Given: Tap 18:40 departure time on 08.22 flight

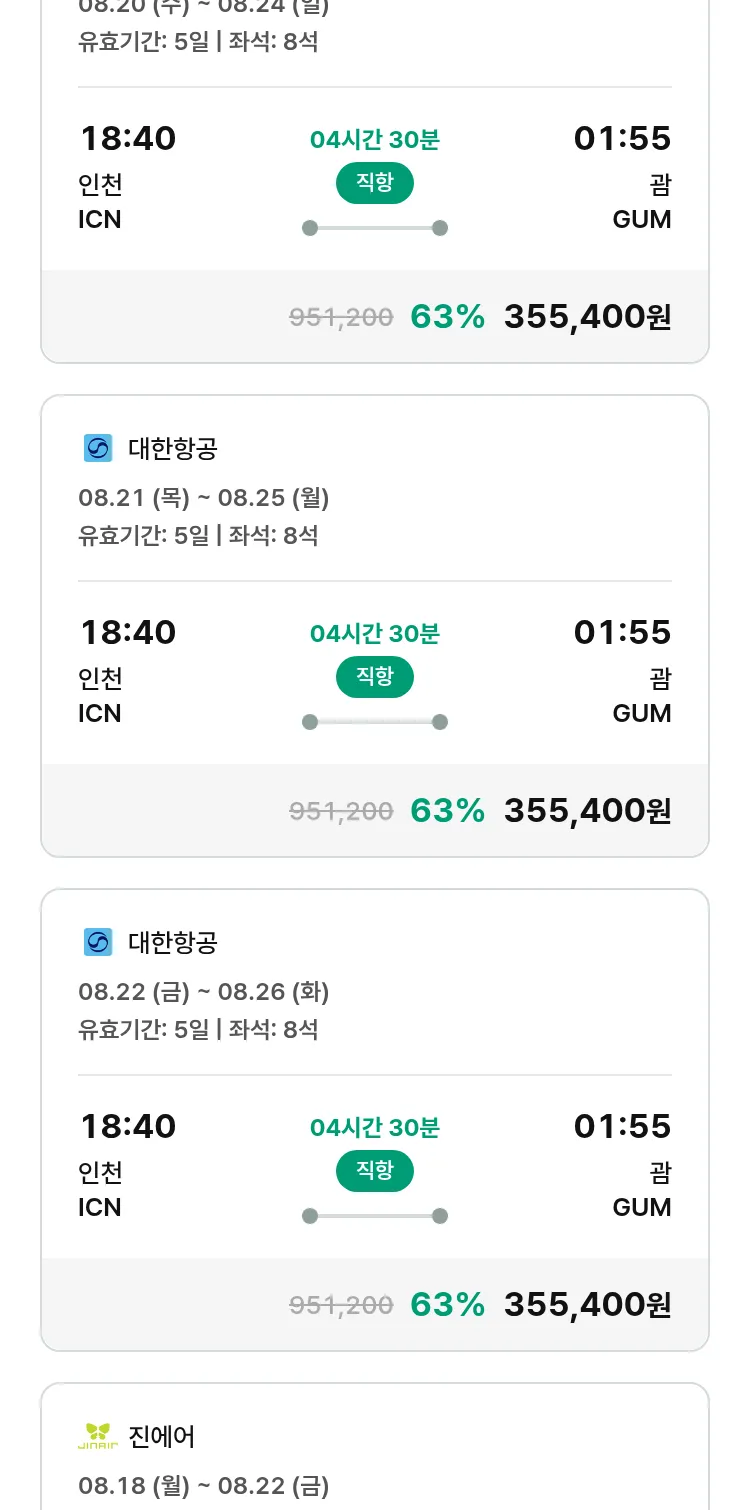Looking at the screenshot, I should pos(128,1126).
